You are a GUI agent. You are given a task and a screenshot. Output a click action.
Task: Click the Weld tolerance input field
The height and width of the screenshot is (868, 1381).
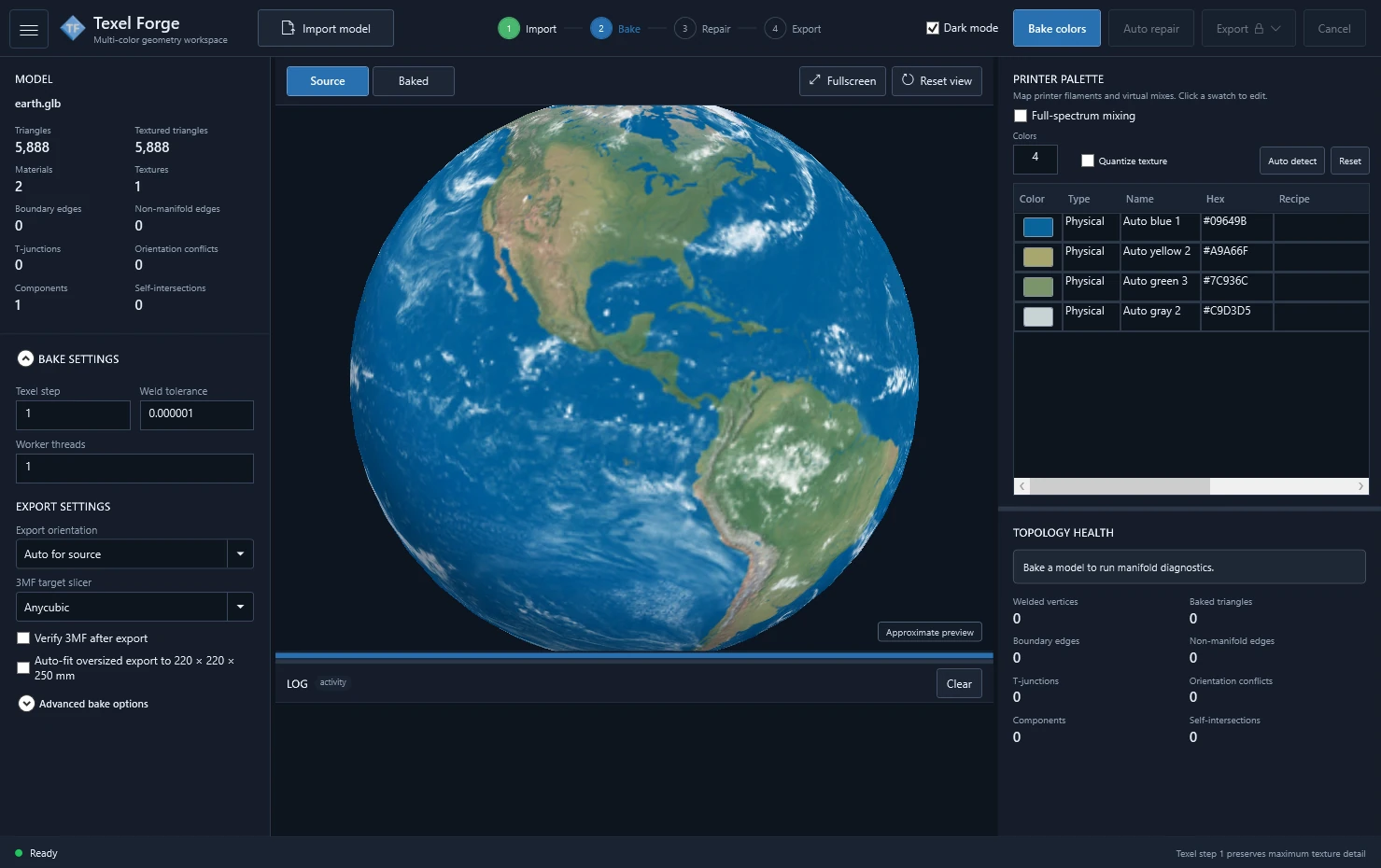click(197, 414)
